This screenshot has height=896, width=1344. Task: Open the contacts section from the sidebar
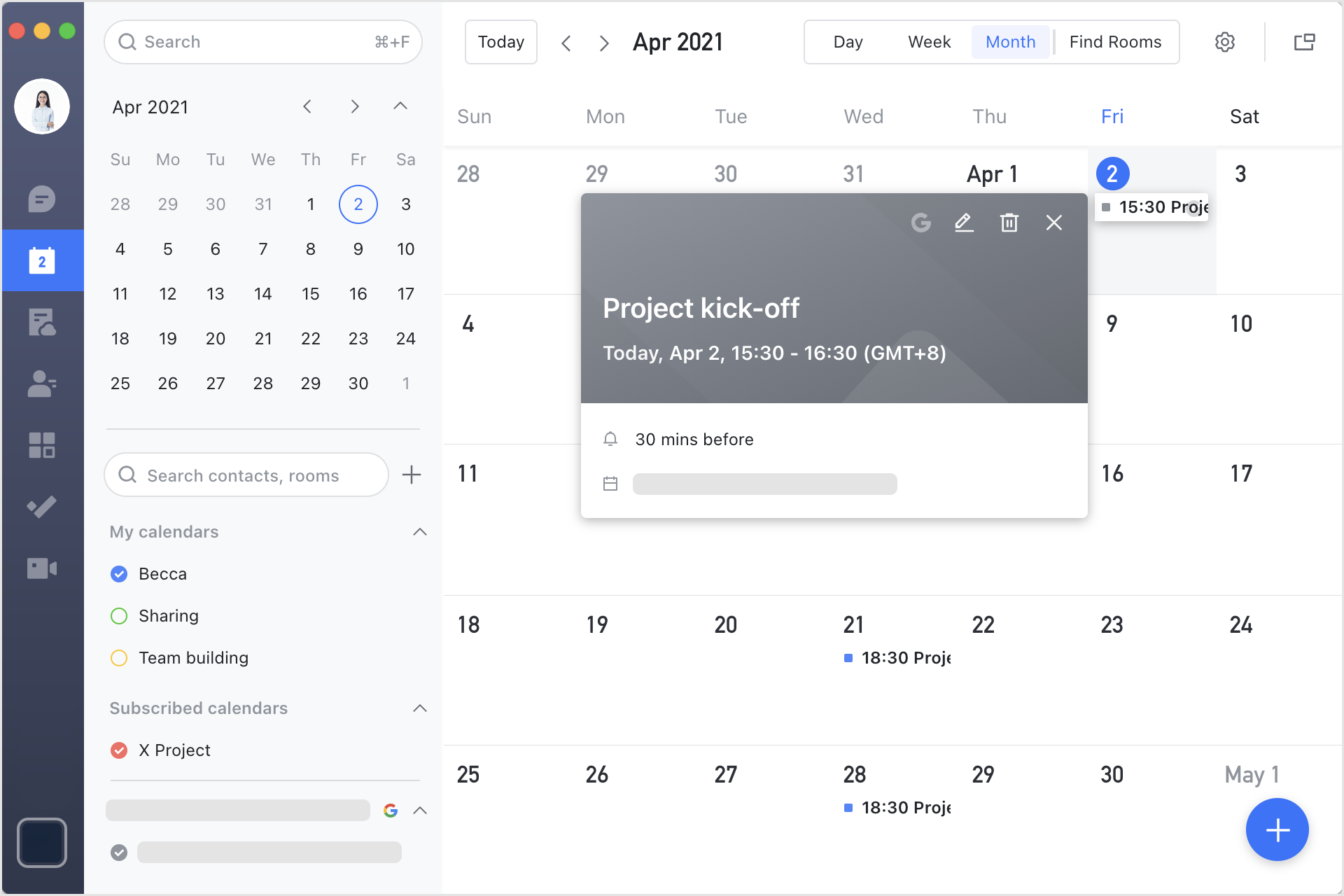coord(42,384)
